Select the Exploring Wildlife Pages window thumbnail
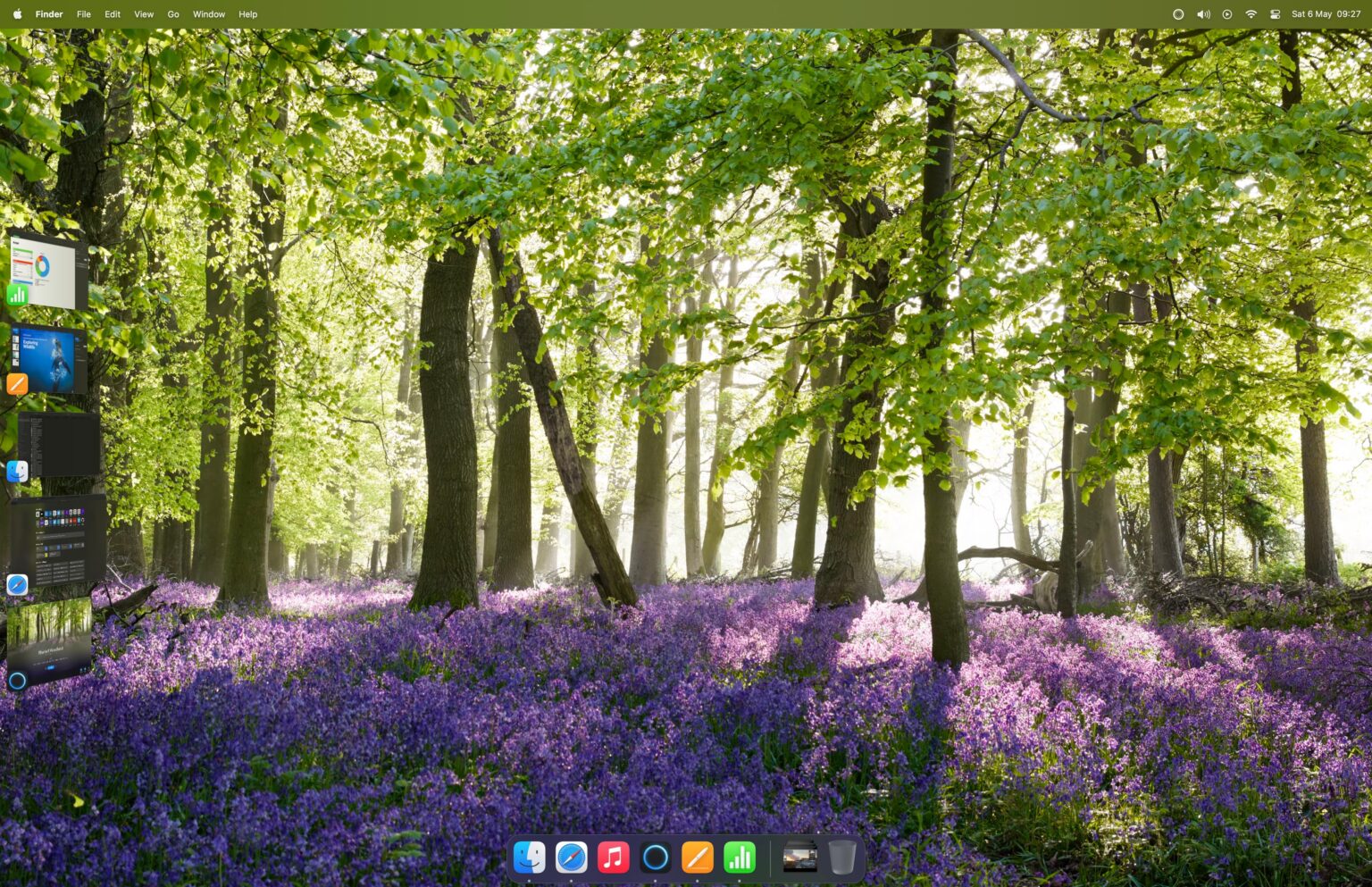 (x=49, y=357)
